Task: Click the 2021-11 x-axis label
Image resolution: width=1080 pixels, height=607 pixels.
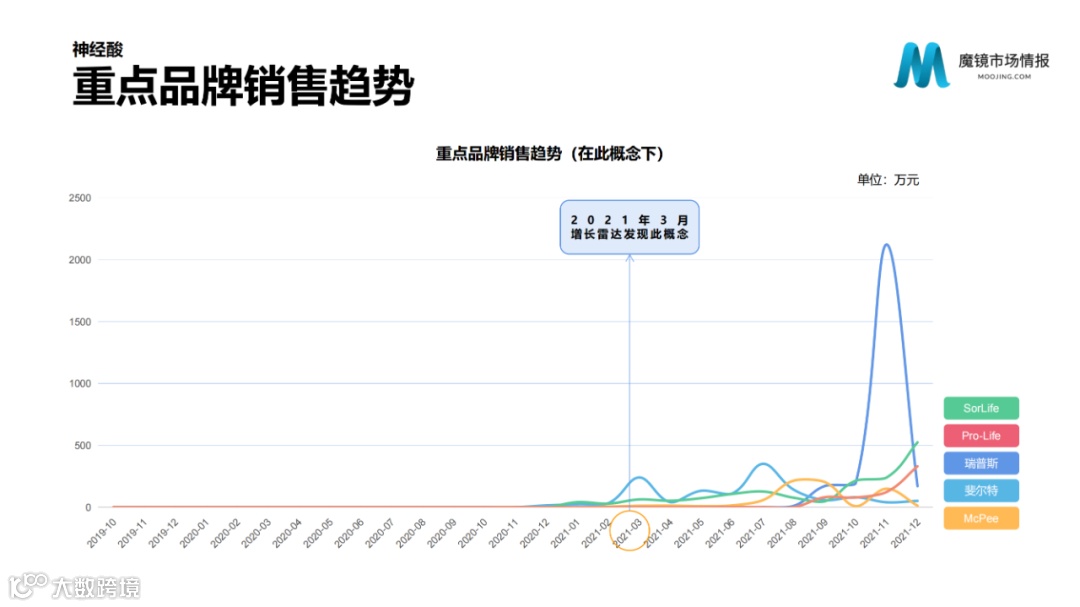Action: [x=875, y=533]
